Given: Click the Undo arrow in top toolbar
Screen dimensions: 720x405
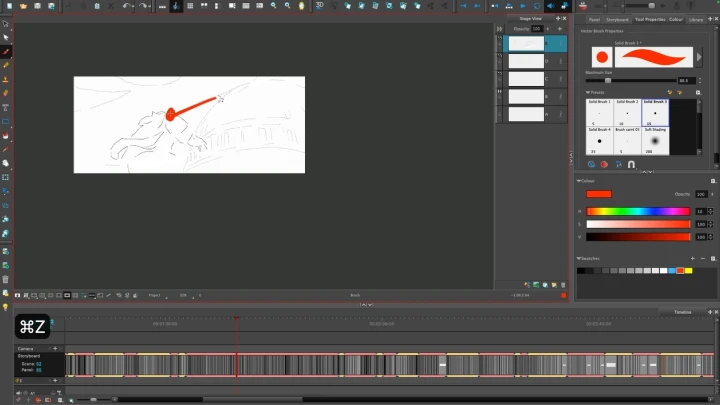Looking at the screenshot, I should [x=127, y=6].
